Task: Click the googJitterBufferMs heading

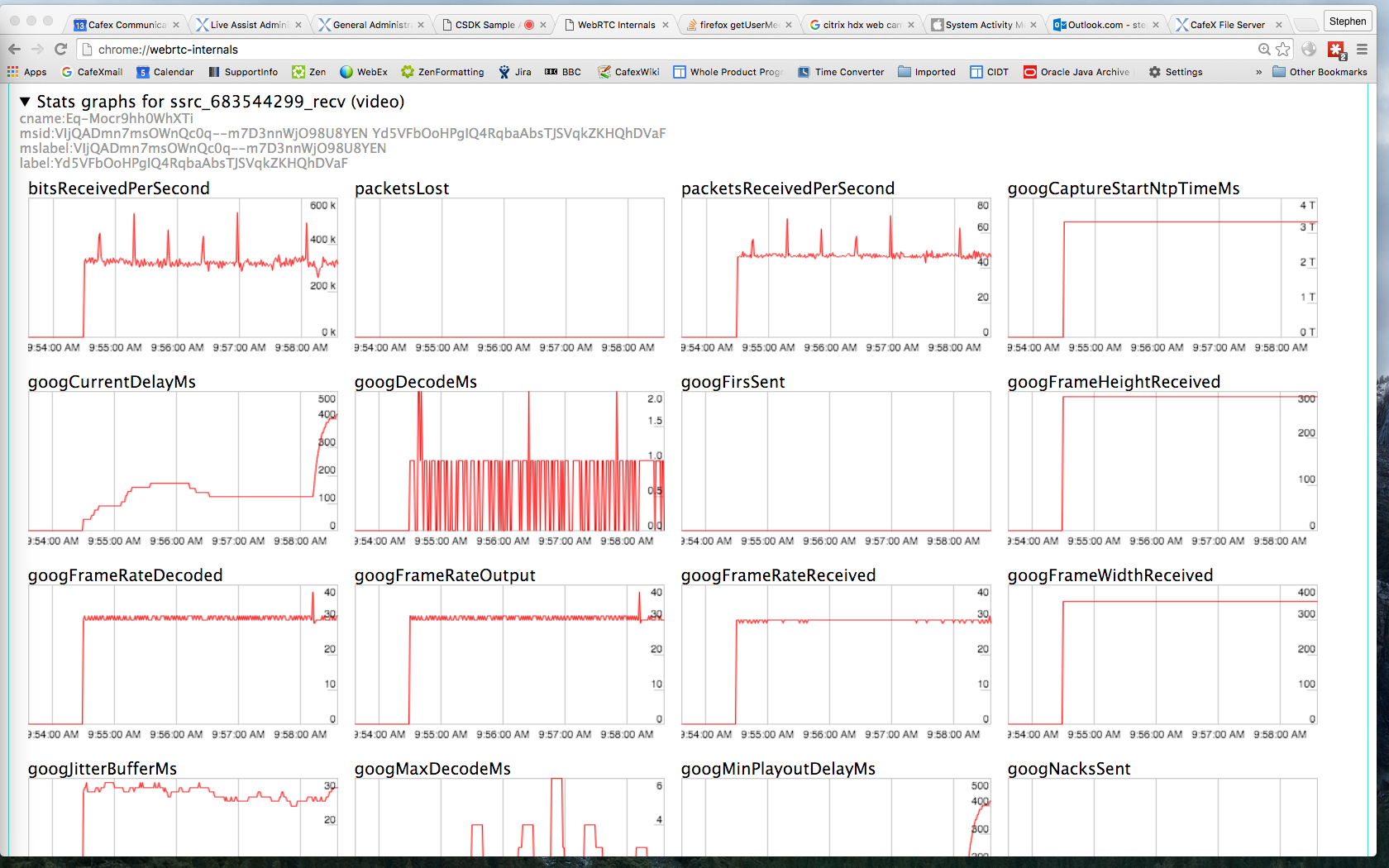Action: [103, 769]
